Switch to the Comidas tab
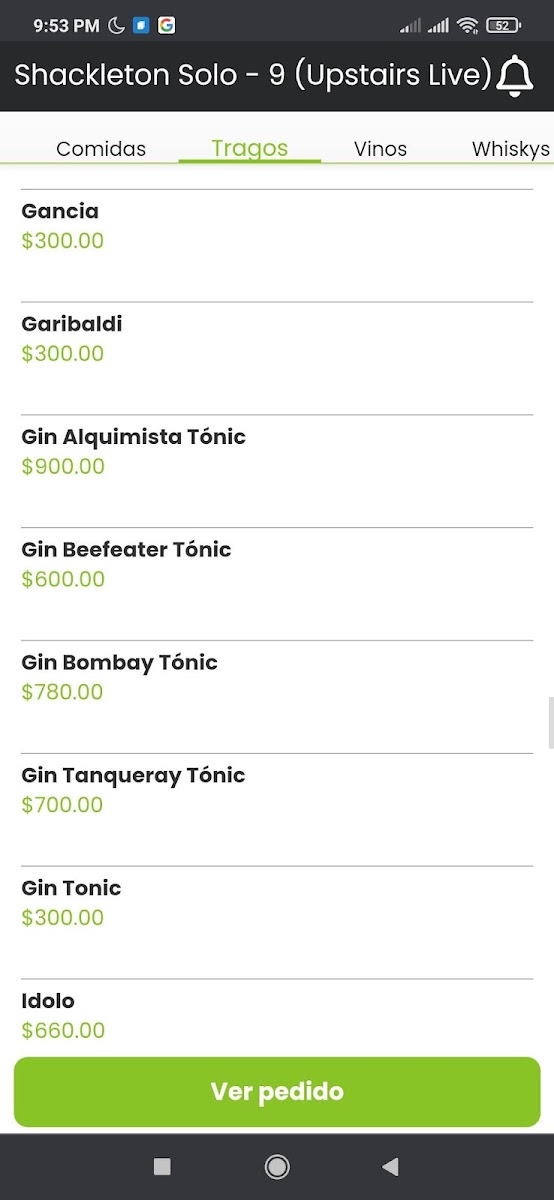Image resolution: width=554 pixels, height=1200 pixels. [x=101, y=149]
